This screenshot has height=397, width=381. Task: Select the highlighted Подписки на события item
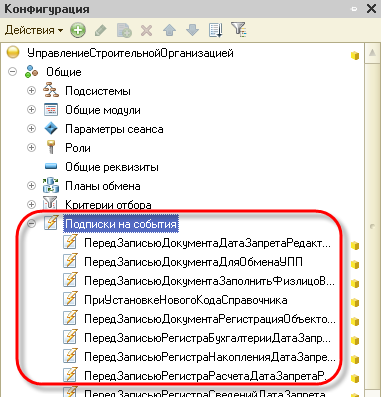[x=121, y=224]
